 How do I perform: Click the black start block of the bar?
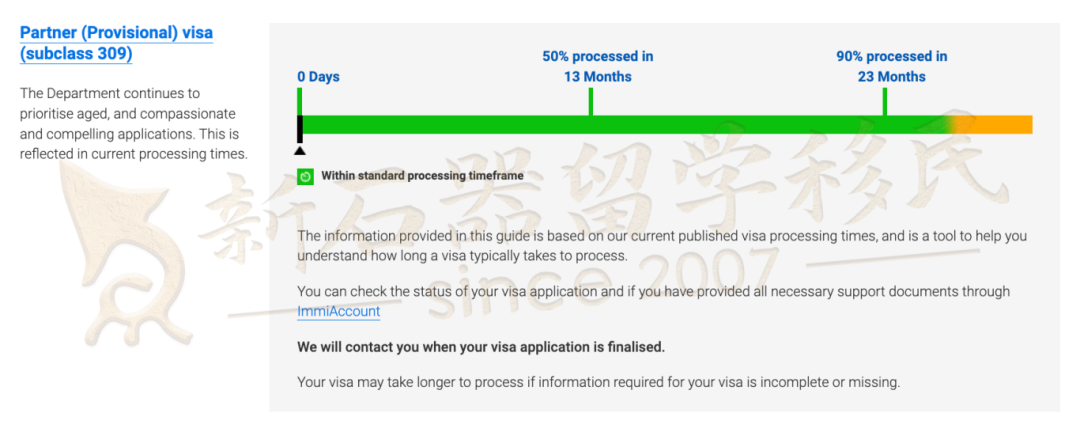point(300,129)
